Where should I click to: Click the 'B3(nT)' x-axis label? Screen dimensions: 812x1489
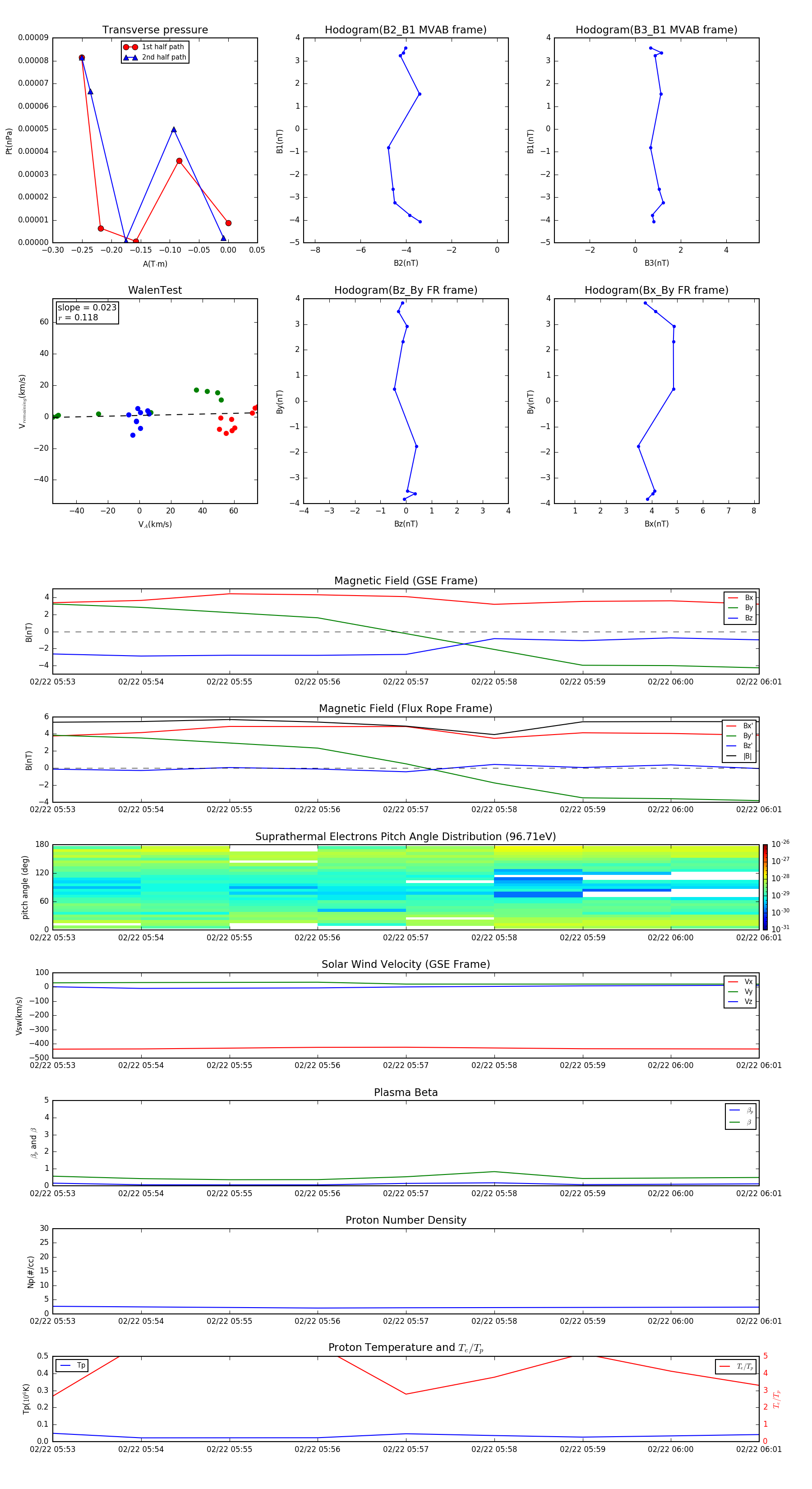click(656, 263)
